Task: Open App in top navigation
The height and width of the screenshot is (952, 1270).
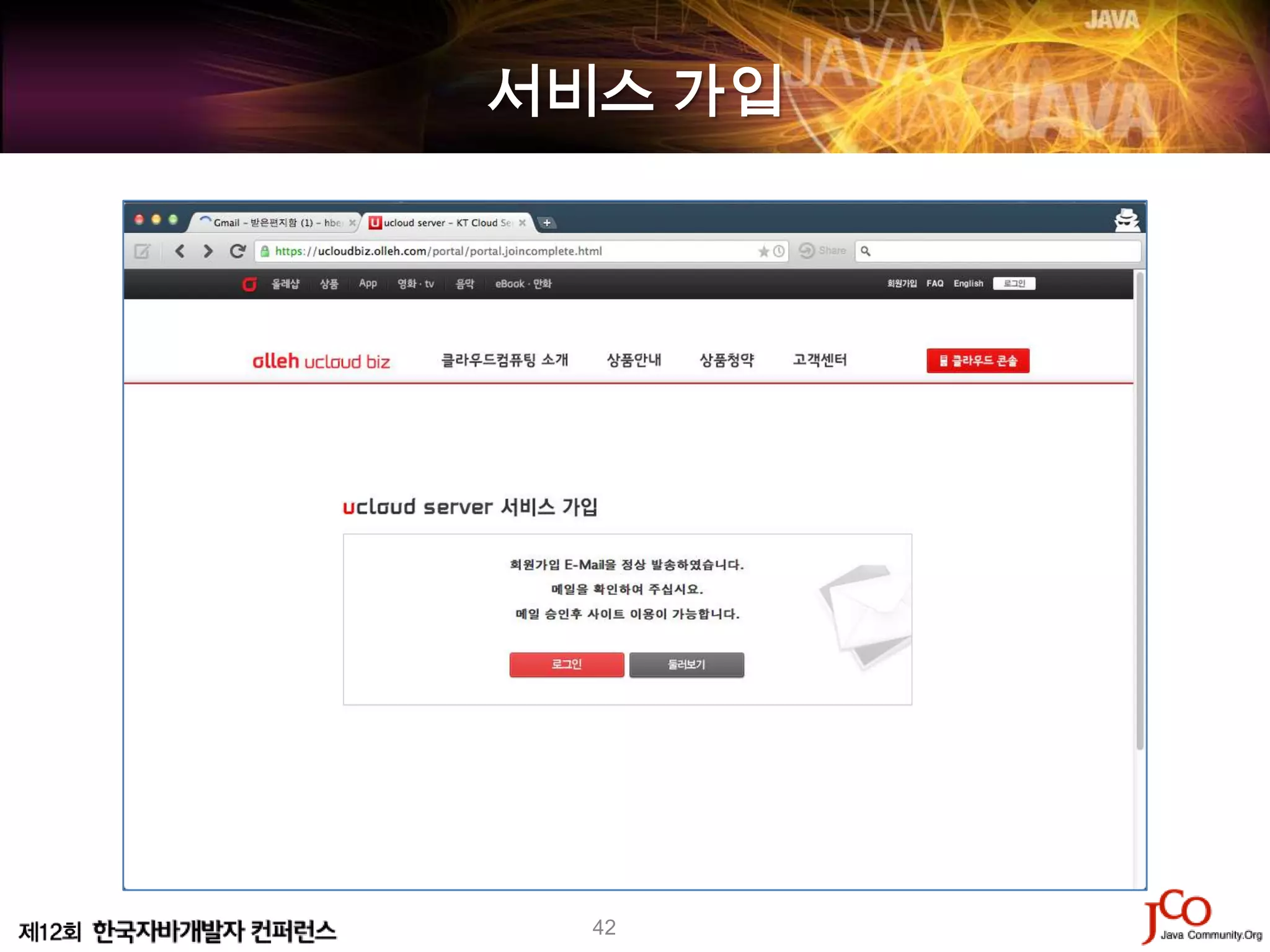Action: [x=368, y=284]
